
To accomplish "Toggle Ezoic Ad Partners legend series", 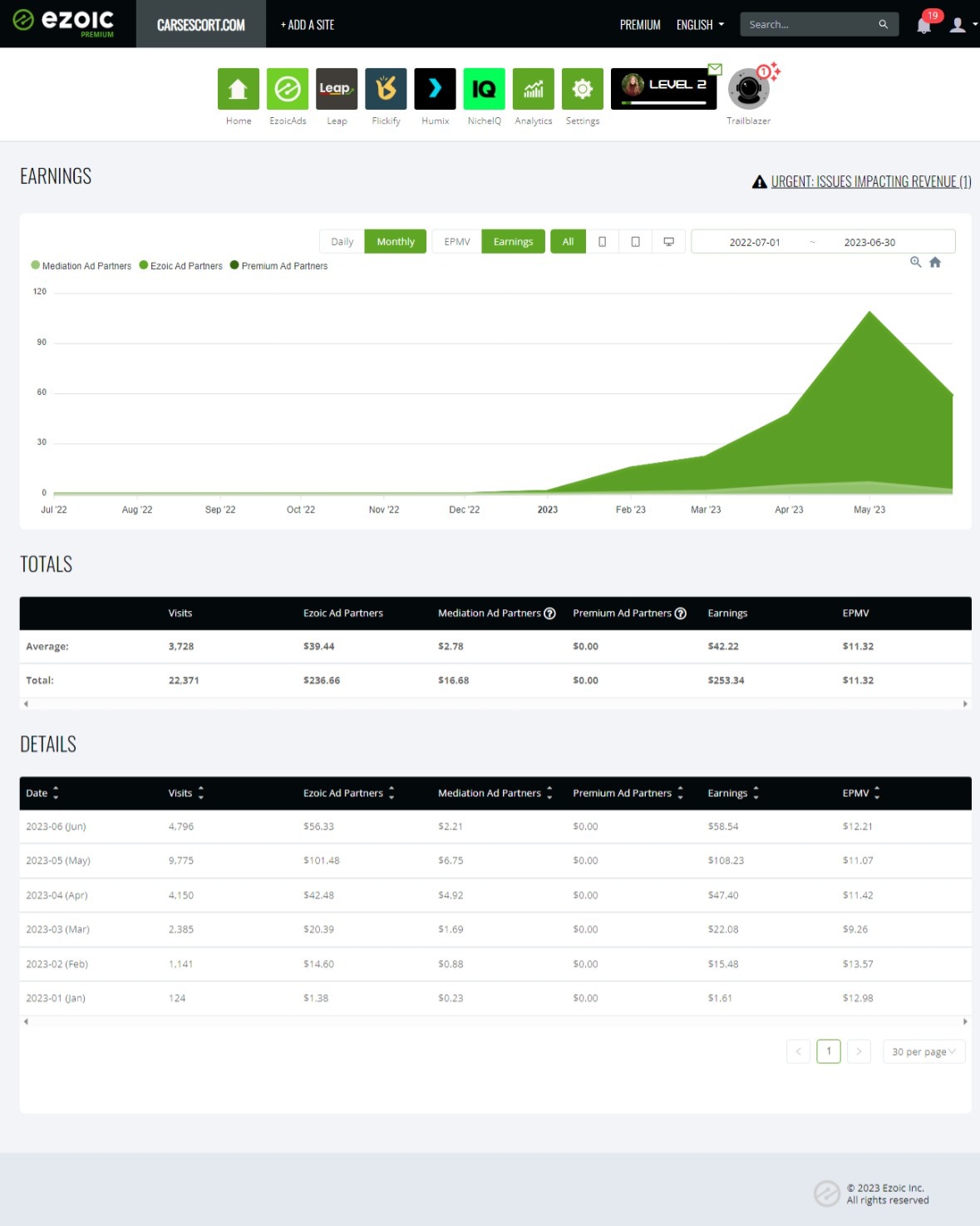I will (x=181, y=266).
